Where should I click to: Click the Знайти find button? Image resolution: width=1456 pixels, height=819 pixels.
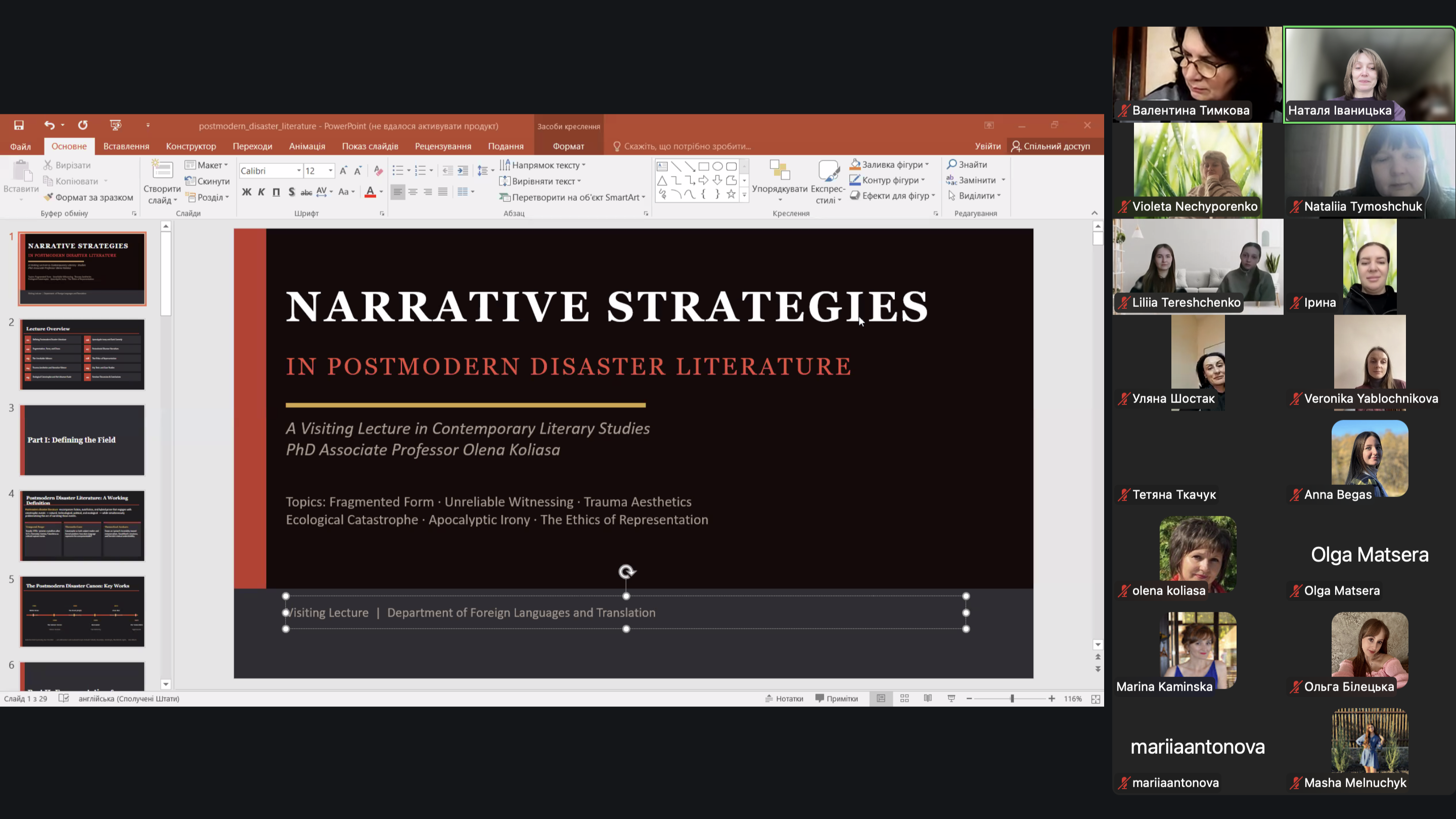coord(967,164)
